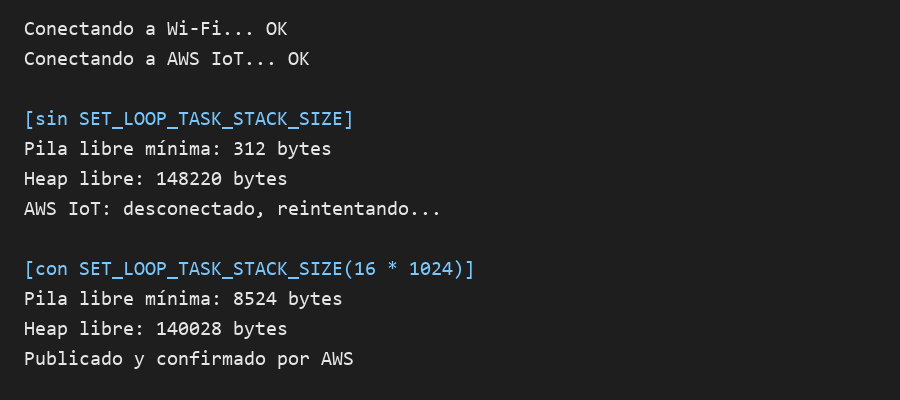Viewport: 900px width, 400px height.
Task: Click the value 312 in Pila libre mínima
Action: 249,149
